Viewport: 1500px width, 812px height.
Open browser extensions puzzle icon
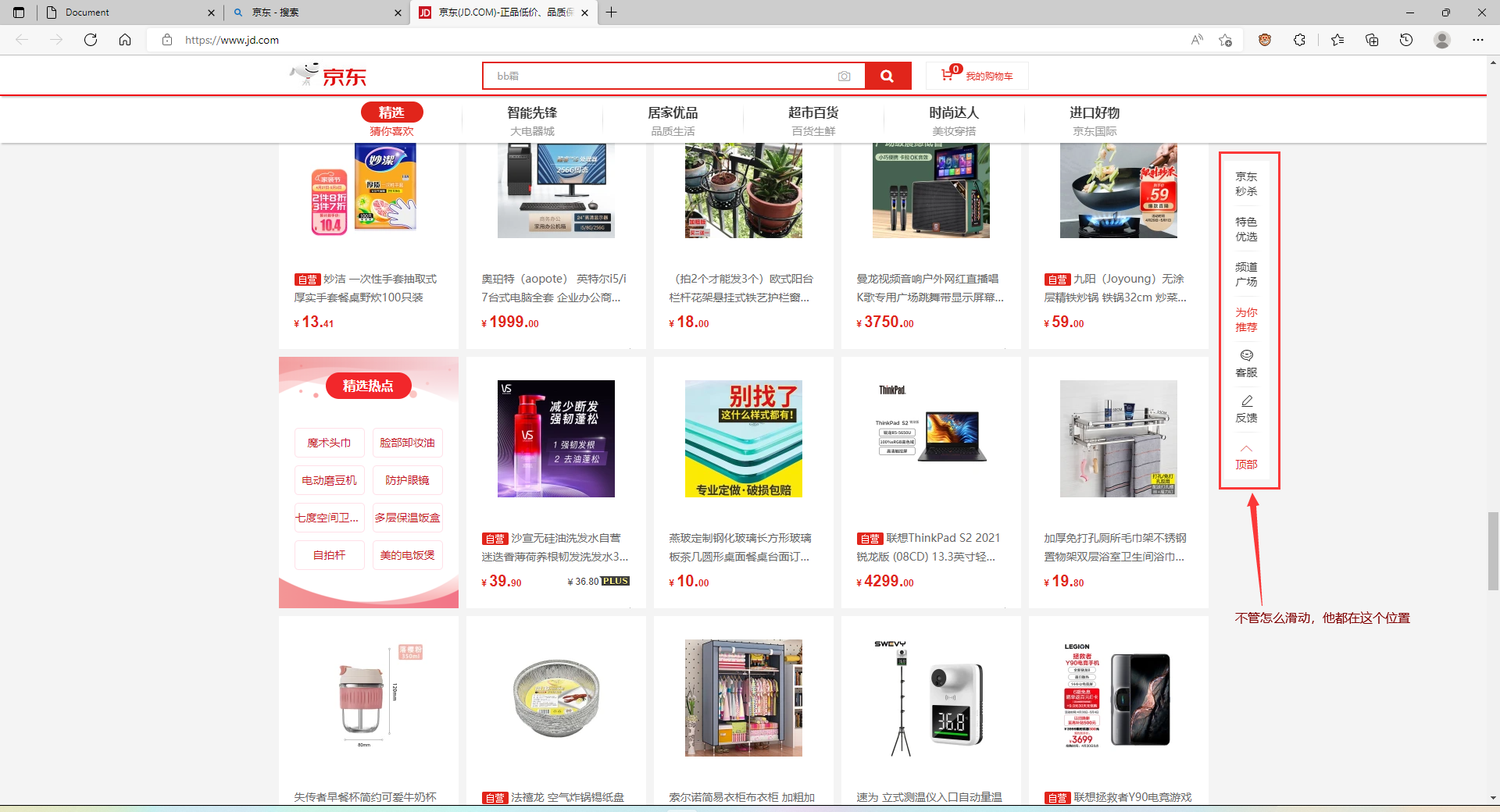tap(1299, 40)
